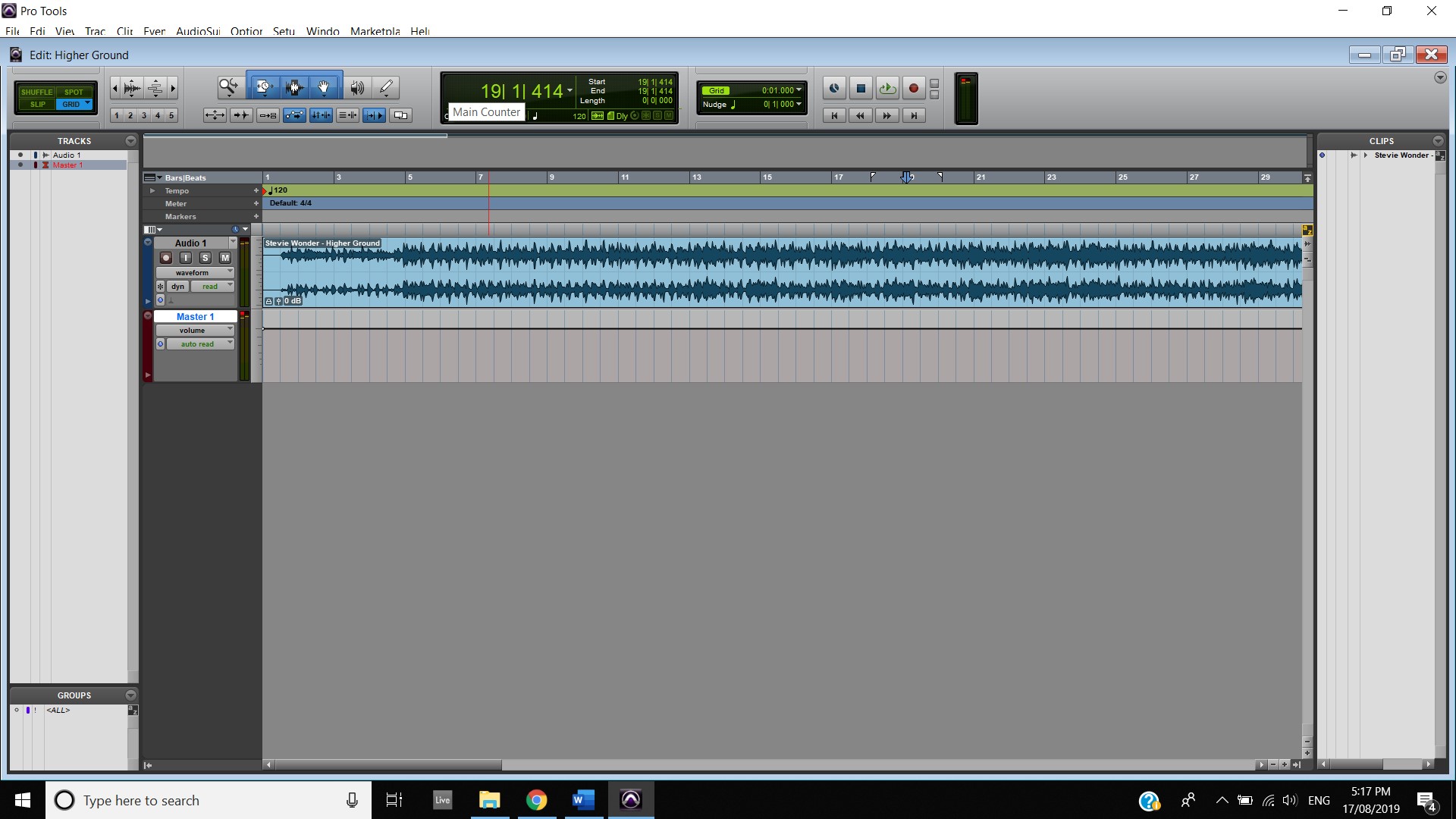Expand the Tempo ruler

[152, 190]
